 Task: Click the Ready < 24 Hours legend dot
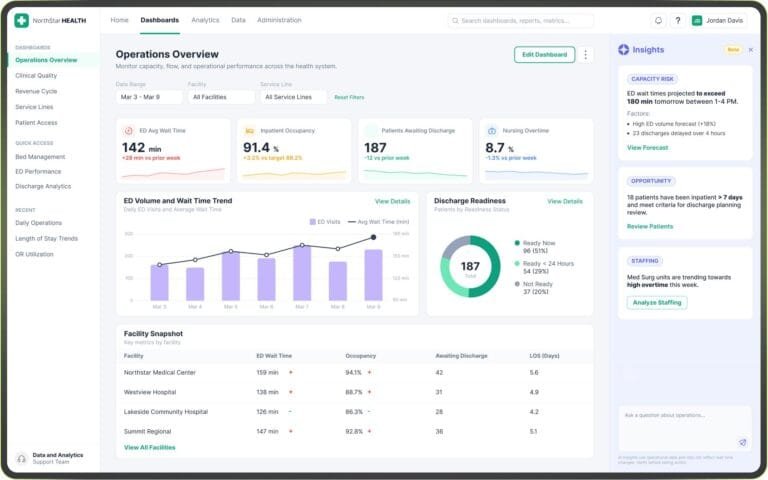[517, 264]
